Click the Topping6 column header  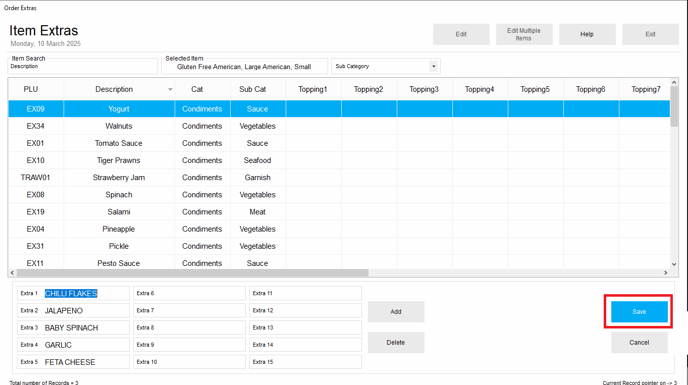click(x=591, y=89)
